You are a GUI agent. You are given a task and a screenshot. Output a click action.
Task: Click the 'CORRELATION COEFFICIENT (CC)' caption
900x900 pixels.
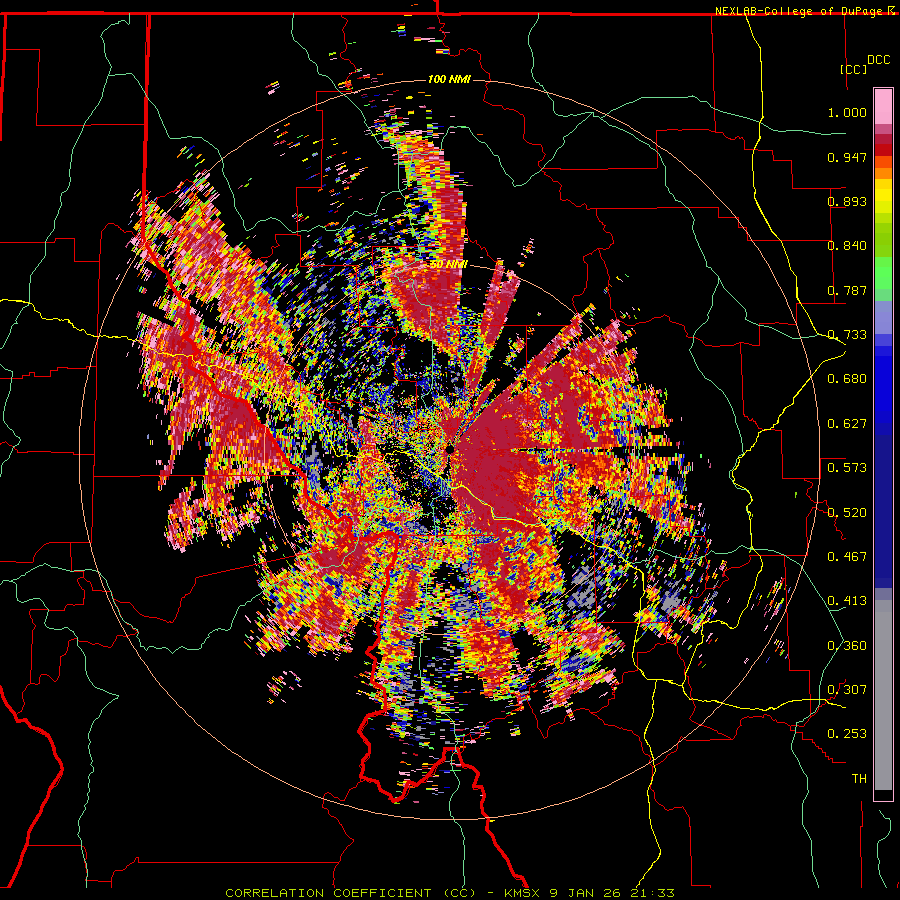[350, 893]
